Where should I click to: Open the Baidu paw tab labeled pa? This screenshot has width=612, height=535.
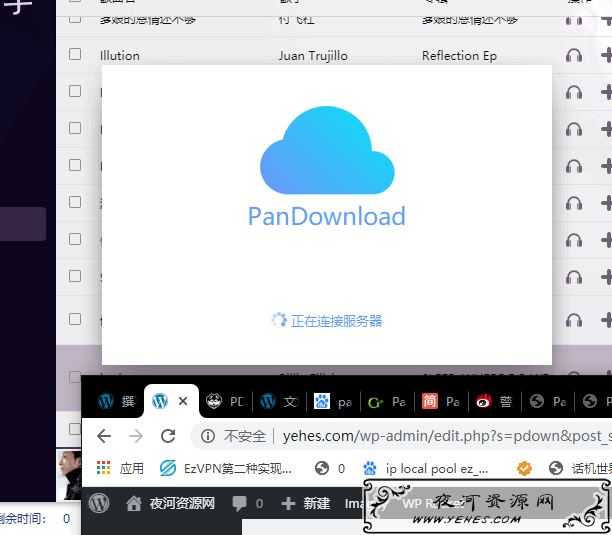333,401
